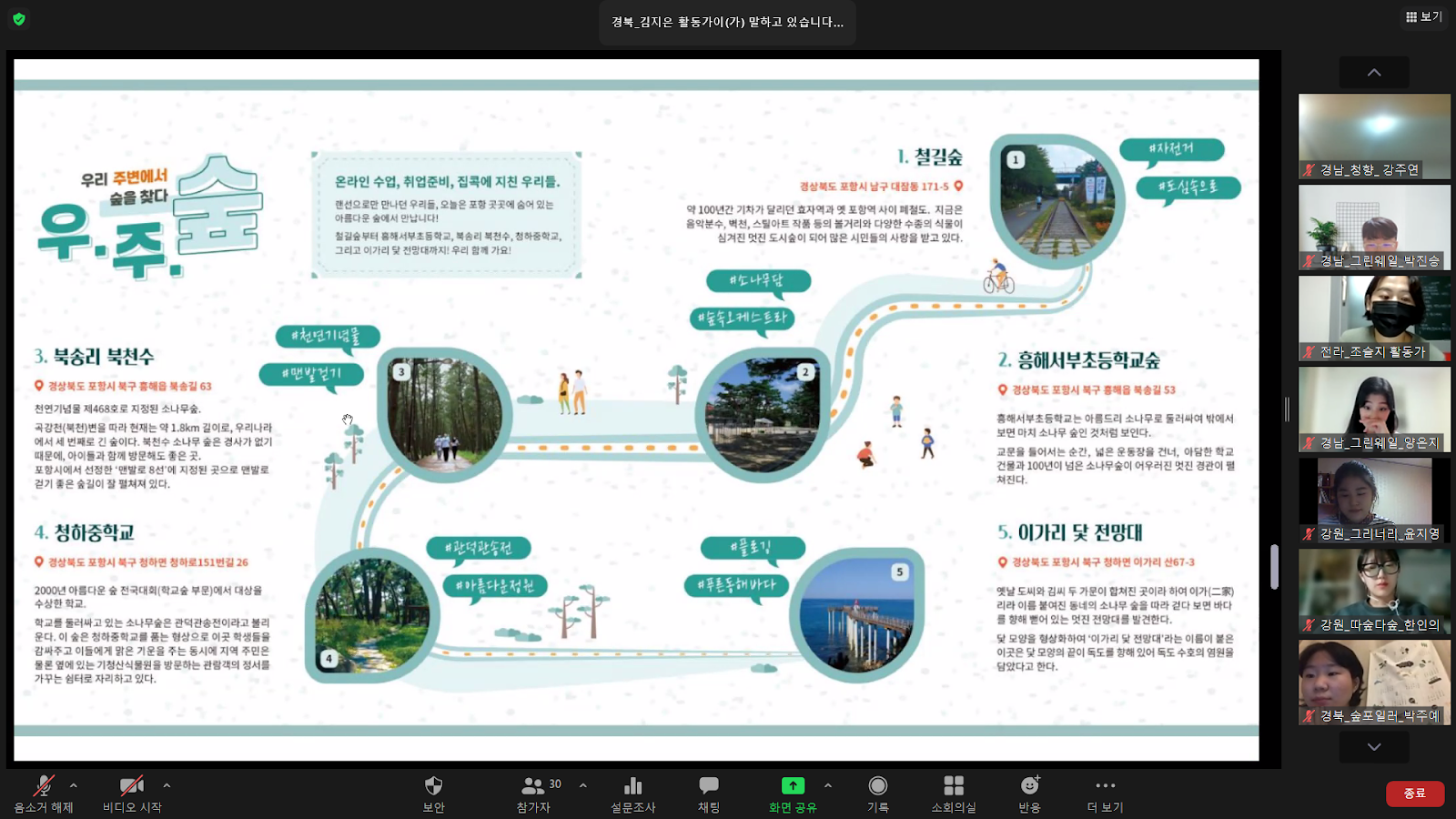Click the 이가리 닻 전망대 photo circle numbered 5
Image resolution: width=1456 pixels, height=819 pixels.
(x=856, y=616)
